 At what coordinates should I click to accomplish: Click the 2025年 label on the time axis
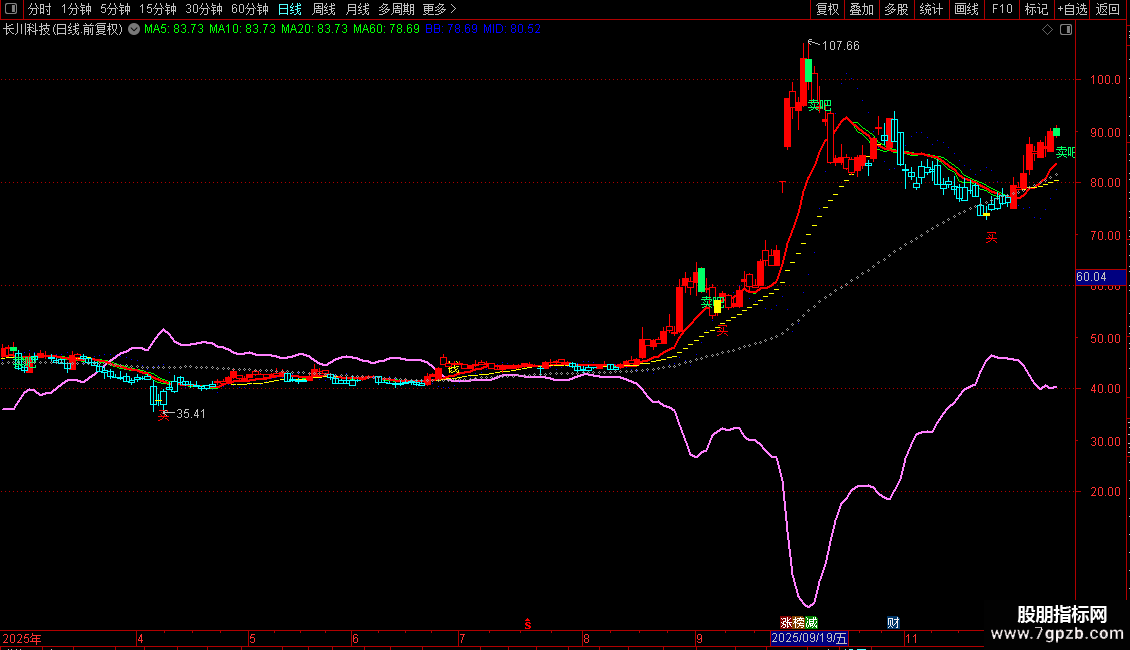click(22, 638)
